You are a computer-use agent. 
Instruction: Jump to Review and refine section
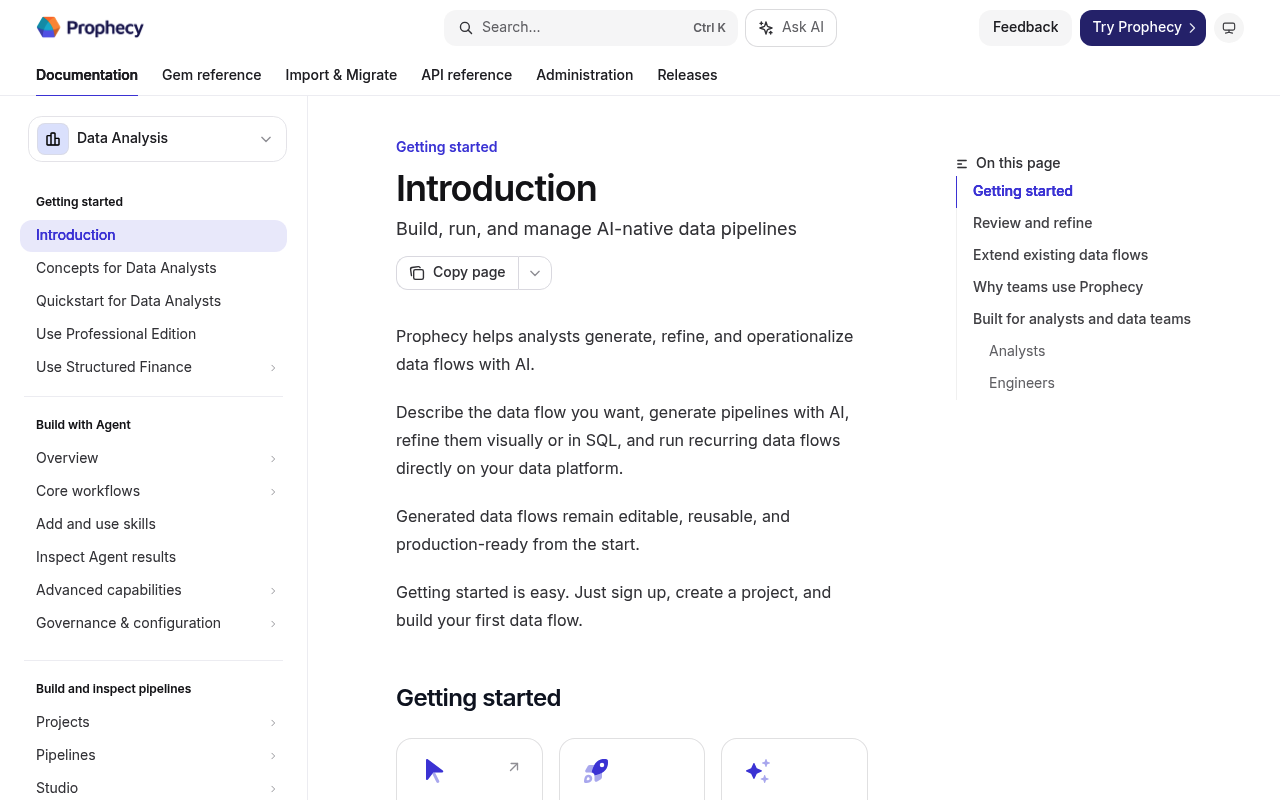(1033, 223)
